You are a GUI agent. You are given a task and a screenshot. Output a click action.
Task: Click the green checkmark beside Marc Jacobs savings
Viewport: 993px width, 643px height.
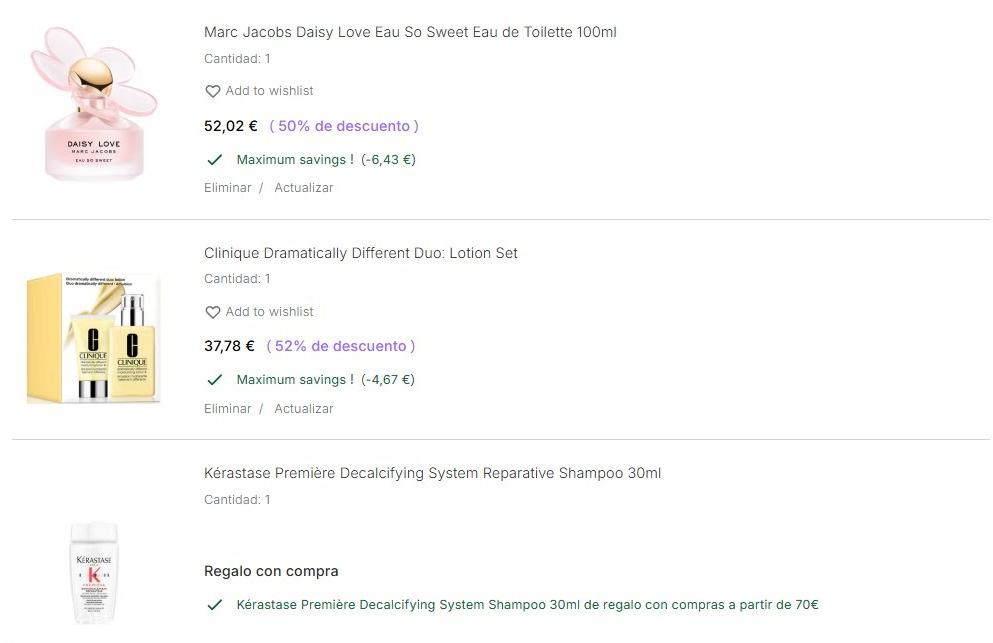[x=214, y=160]
